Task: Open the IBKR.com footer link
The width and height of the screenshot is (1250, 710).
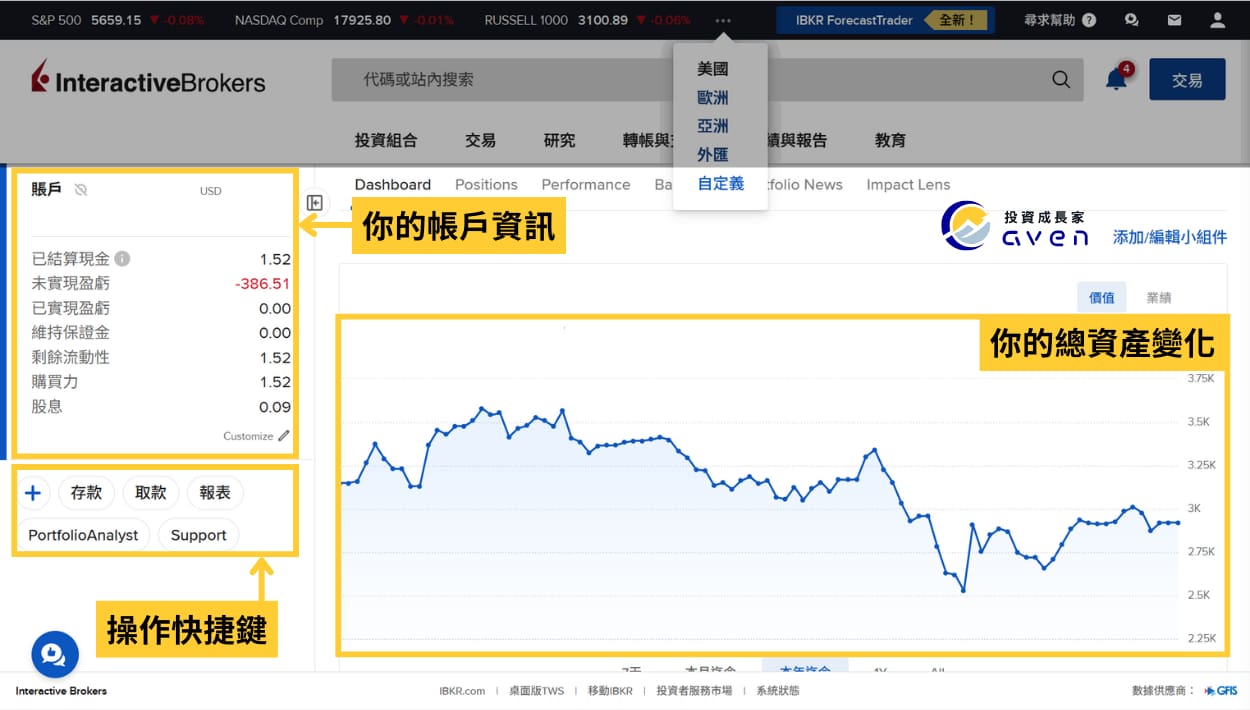Action: 462,691
